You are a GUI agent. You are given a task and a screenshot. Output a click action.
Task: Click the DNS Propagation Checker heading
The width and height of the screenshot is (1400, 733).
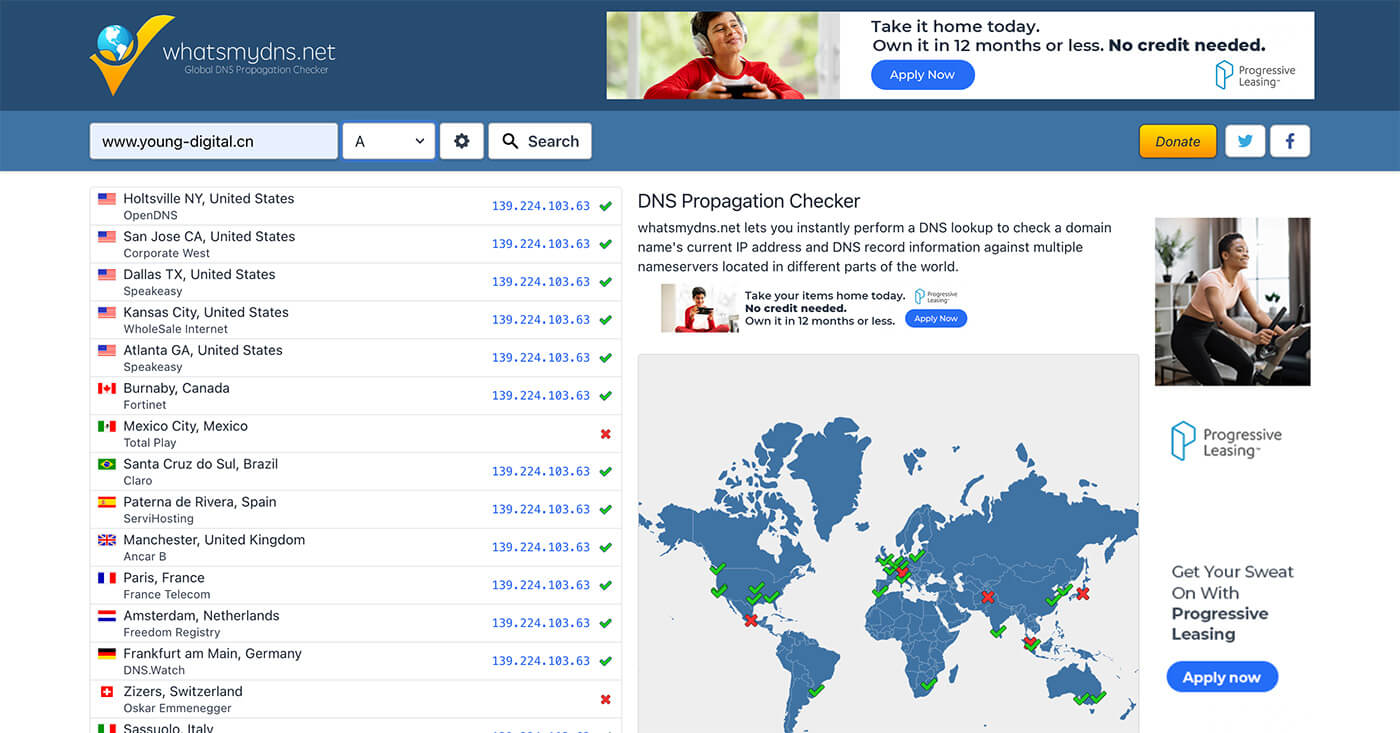tap(749, 201)
